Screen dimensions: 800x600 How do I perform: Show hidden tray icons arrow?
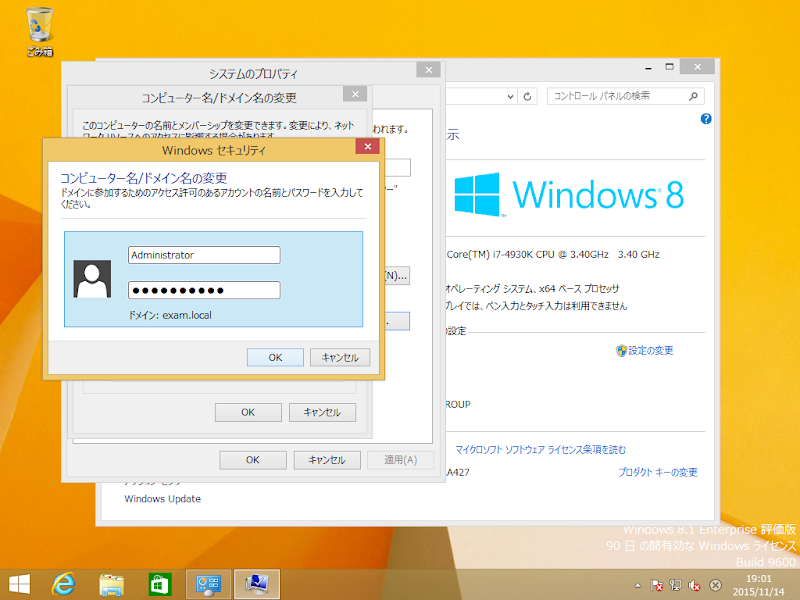click(x=638, y=585)
